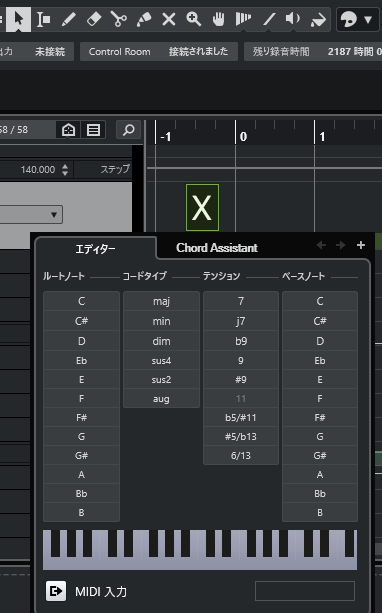Viewport: 382px width, 613px height.
Task: Select root note F#
Action: (x=81, y=418)
